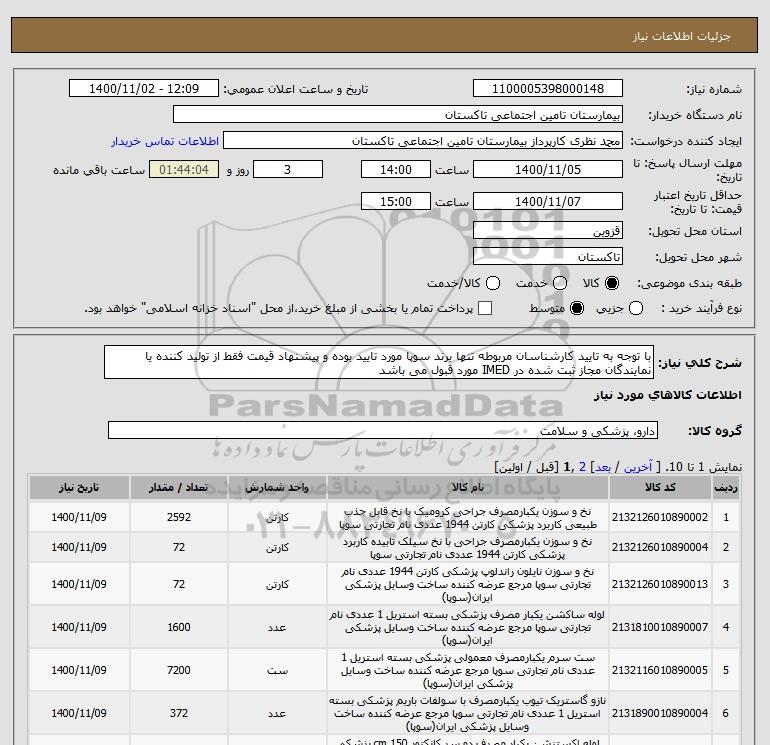Click the گروه کالا field دارو، پزشکی و سلامت

(x=383, y=431)
